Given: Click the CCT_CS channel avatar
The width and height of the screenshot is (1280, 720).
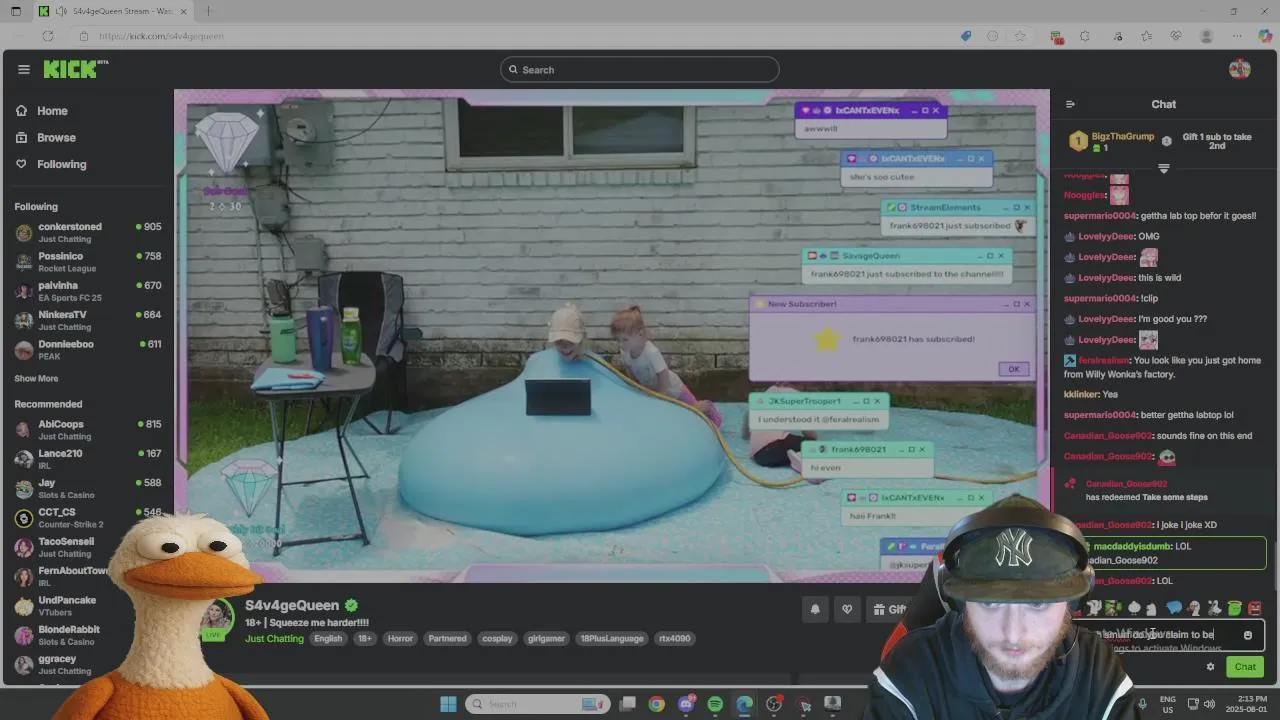Looking at the screenshot, I should pyautogui.click(x=24, y=518).
